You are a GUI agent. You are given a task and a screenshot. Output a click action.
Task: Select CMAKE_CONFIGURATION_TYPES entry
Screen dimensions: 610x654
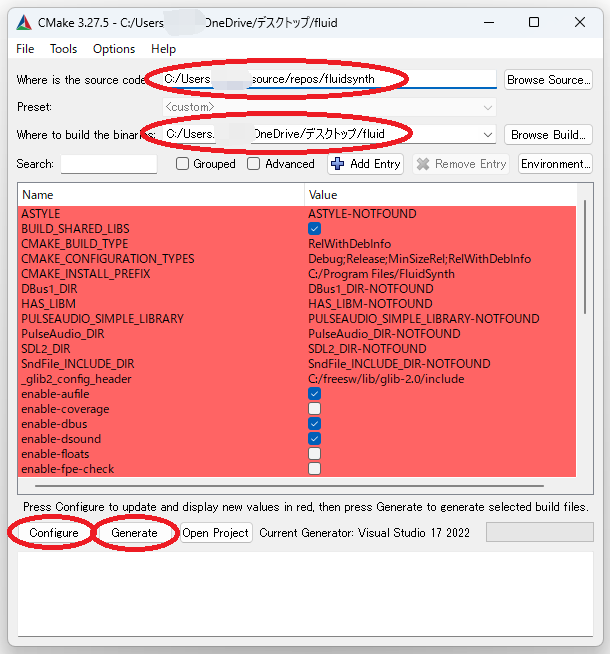(x=108, y=259)
